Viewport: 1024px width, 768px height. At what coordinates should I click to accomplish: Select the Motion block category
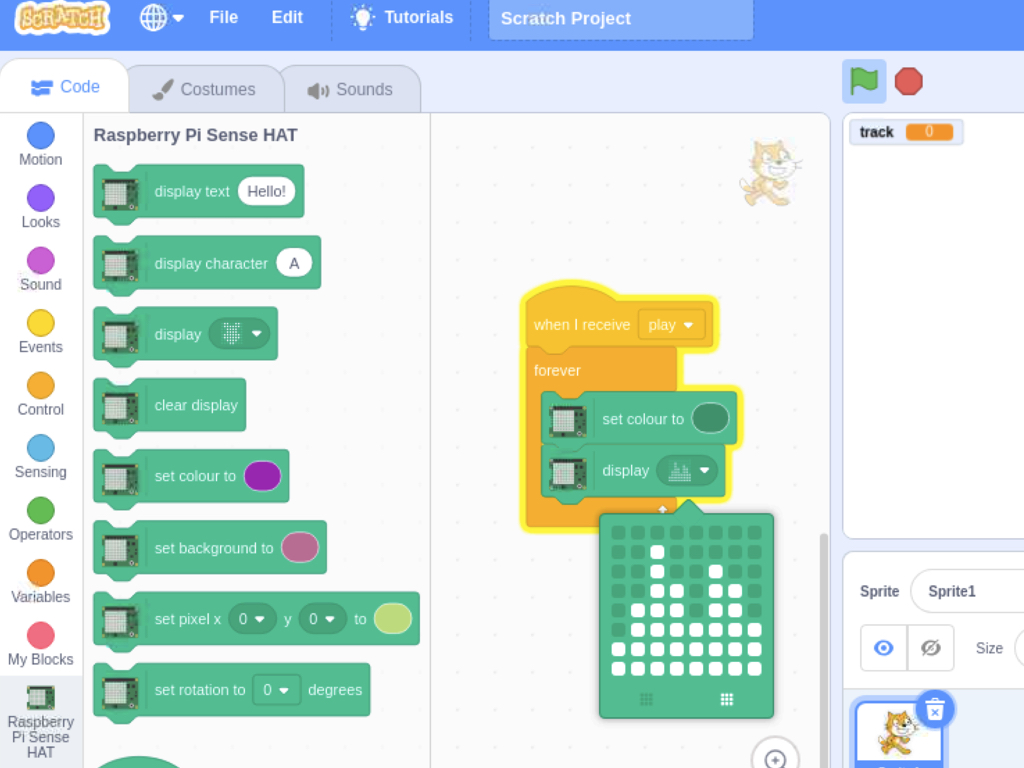pyautogui.click(x=40, y=145)
